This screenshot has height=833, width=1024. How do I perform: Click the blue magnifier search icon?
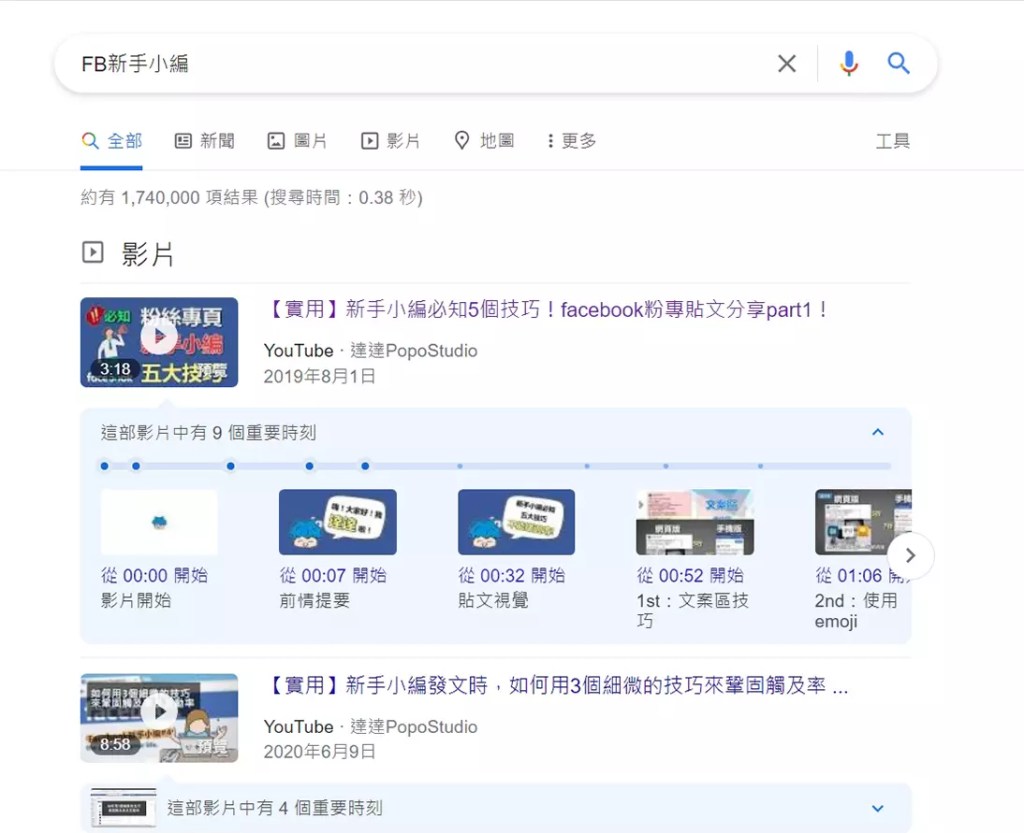(x=898, y=64)
